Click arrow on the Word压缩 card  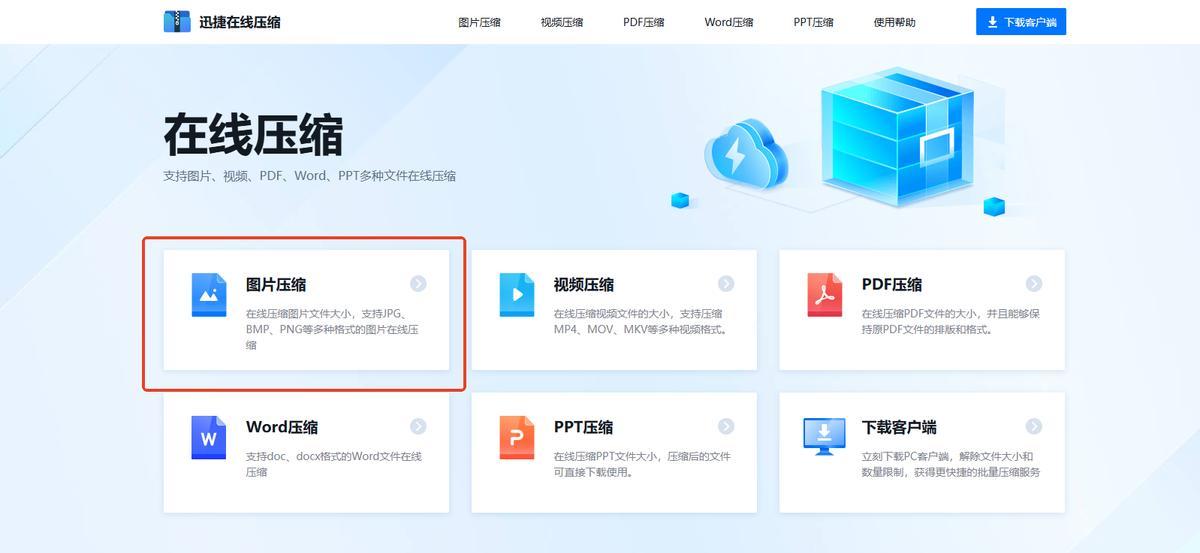(x=418, y=427)
